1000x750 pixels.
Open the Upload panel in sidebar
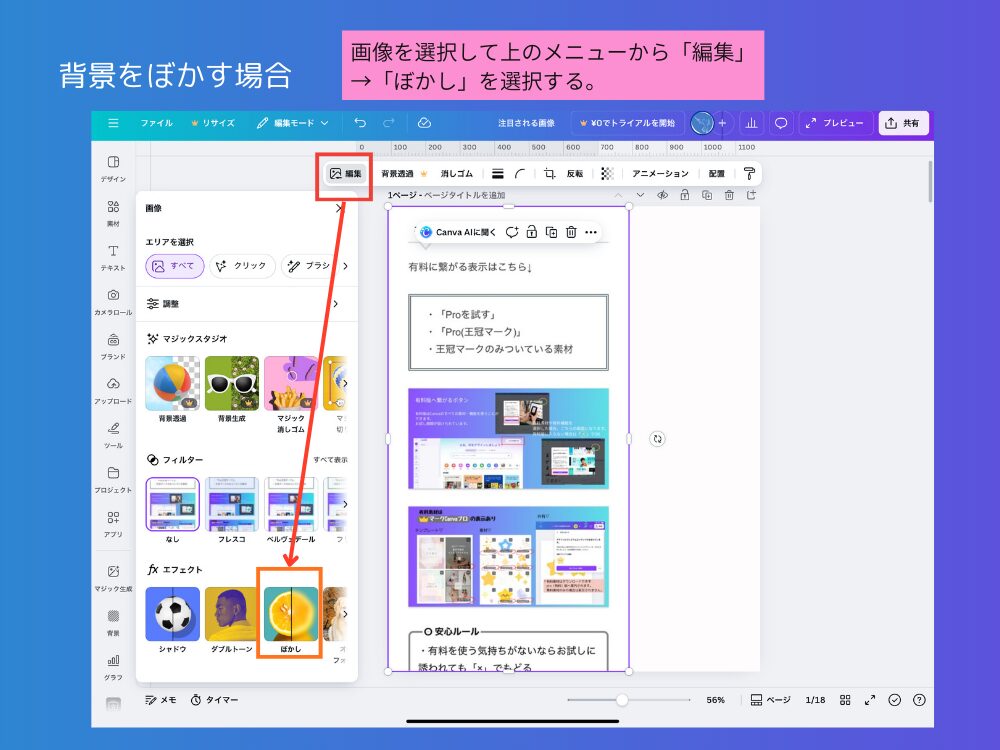click(x=113, y=389)
